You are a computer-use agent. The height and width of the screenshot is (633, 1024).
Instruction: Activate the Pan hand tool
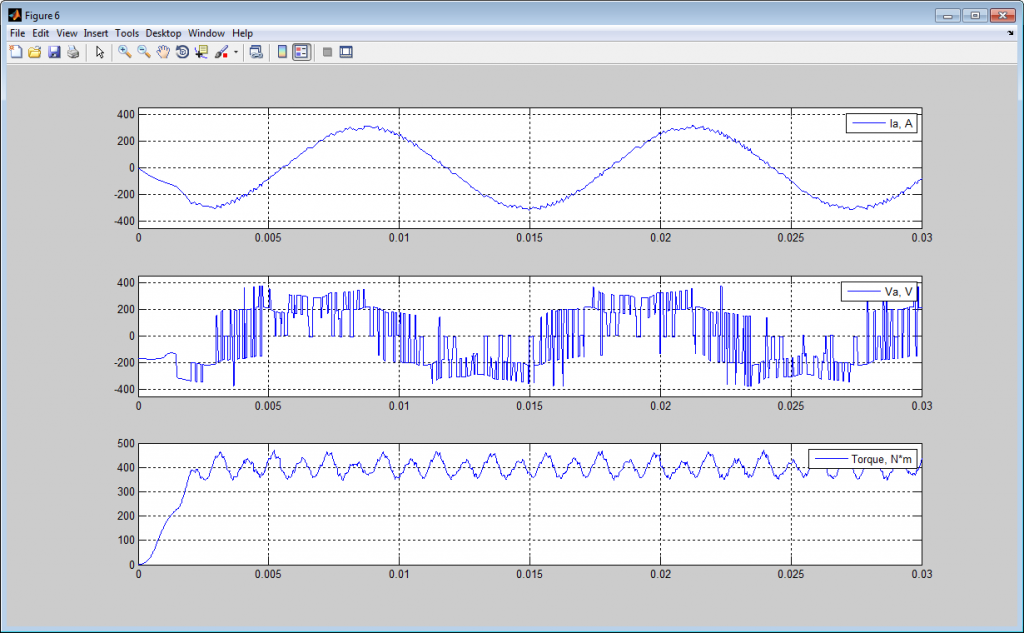tap(162, 51)
